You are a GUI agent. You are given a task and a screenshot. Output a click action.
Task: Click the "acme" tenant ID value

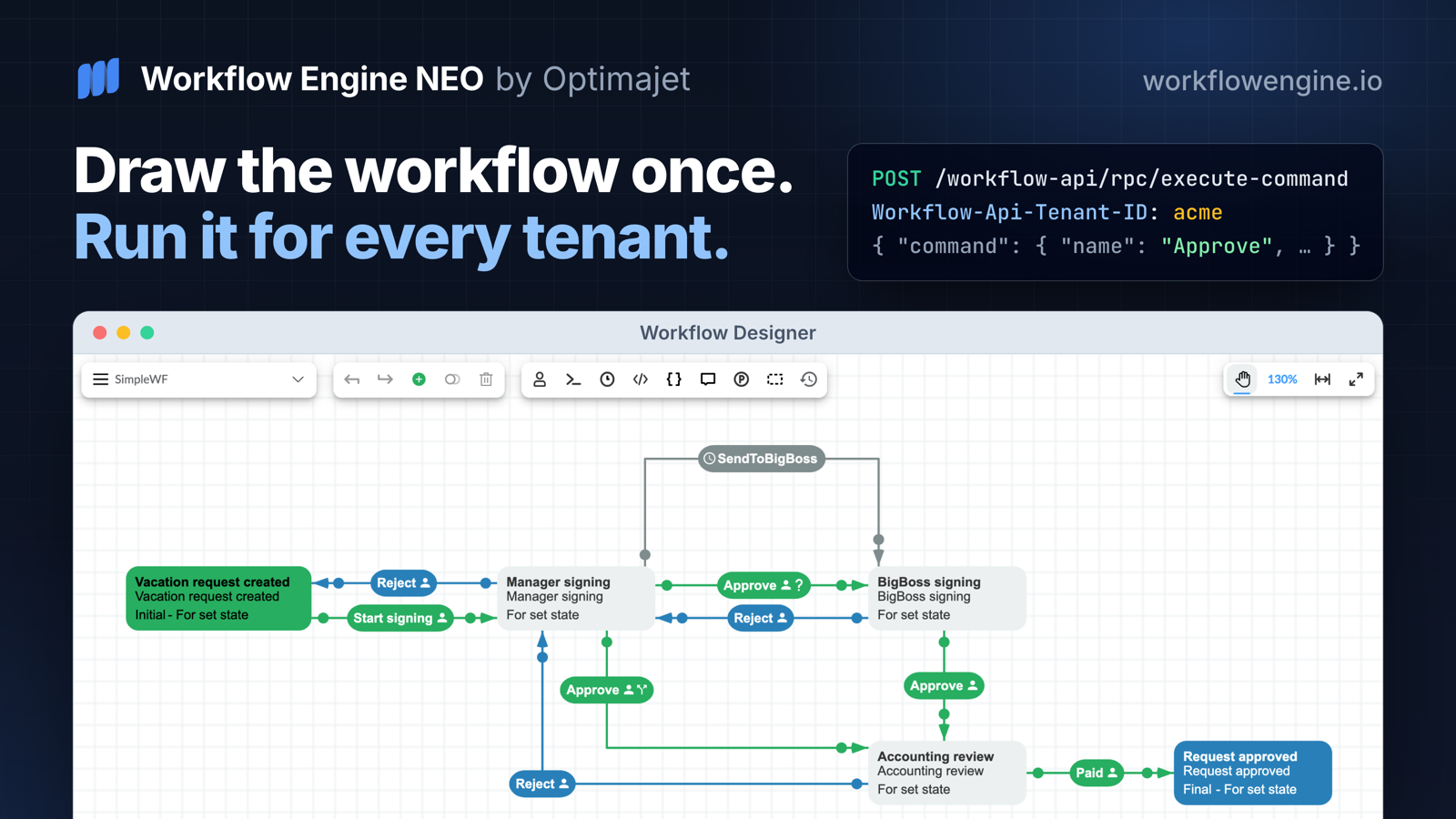(x=1198, y=213)
